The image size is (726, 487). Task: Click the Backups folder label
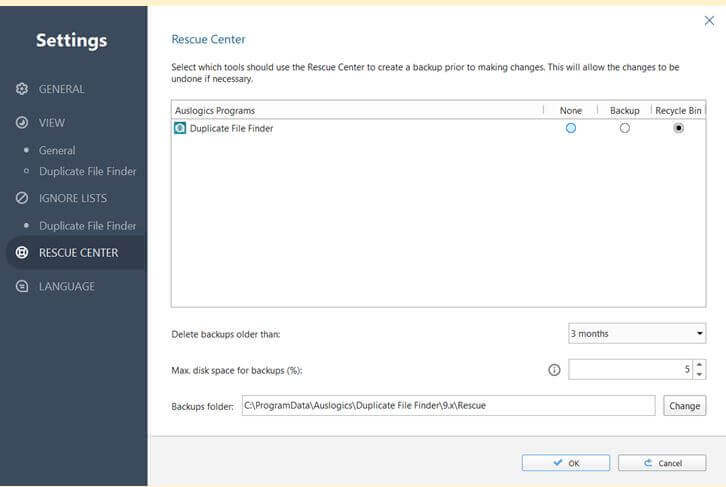(x=203, y=406)
